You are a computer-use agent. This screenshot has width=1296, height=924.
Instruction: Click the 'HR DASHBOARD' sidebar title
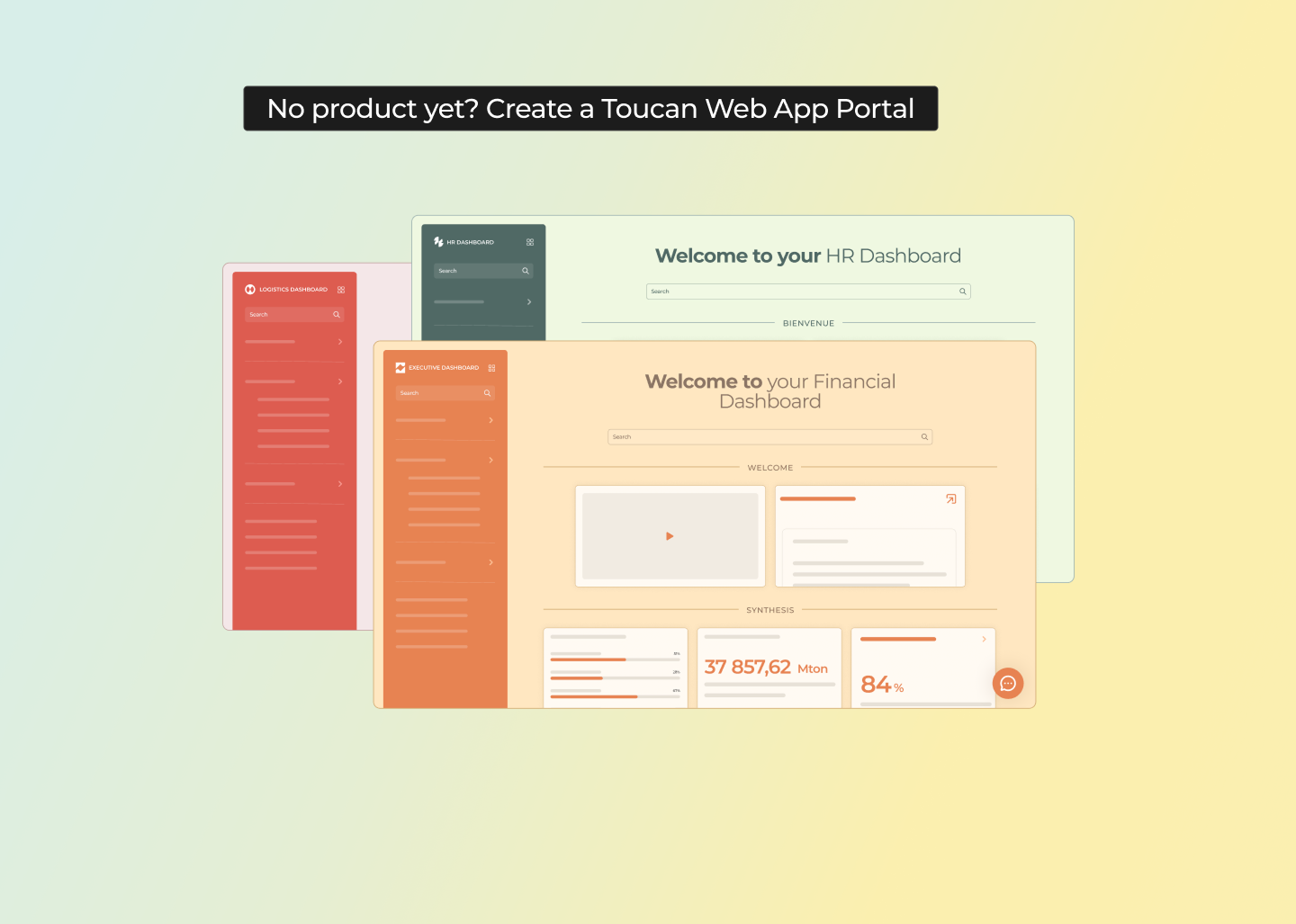point(471,242)
